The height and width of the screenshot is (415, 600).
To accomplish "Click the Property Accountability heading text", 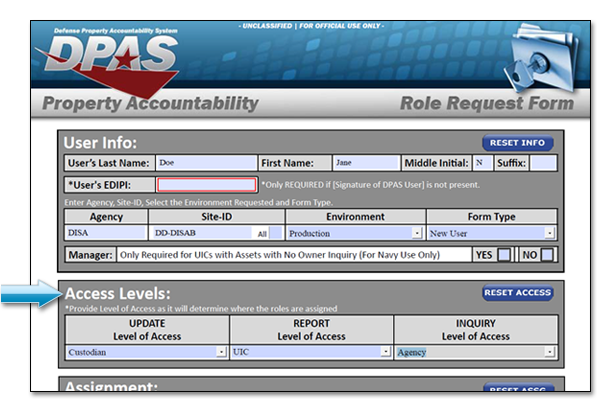I will tap(150, 104).
